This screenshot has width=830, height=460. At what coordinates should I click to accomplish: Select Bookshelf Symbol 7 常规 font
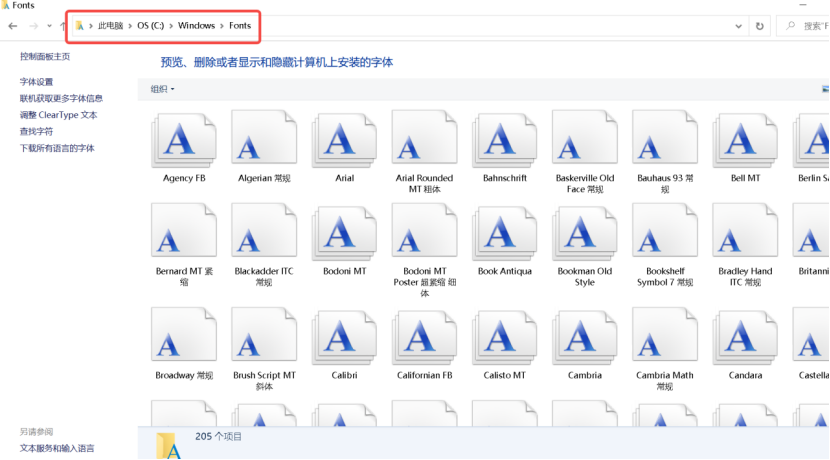pyautogui.click(x=665, y=231)
